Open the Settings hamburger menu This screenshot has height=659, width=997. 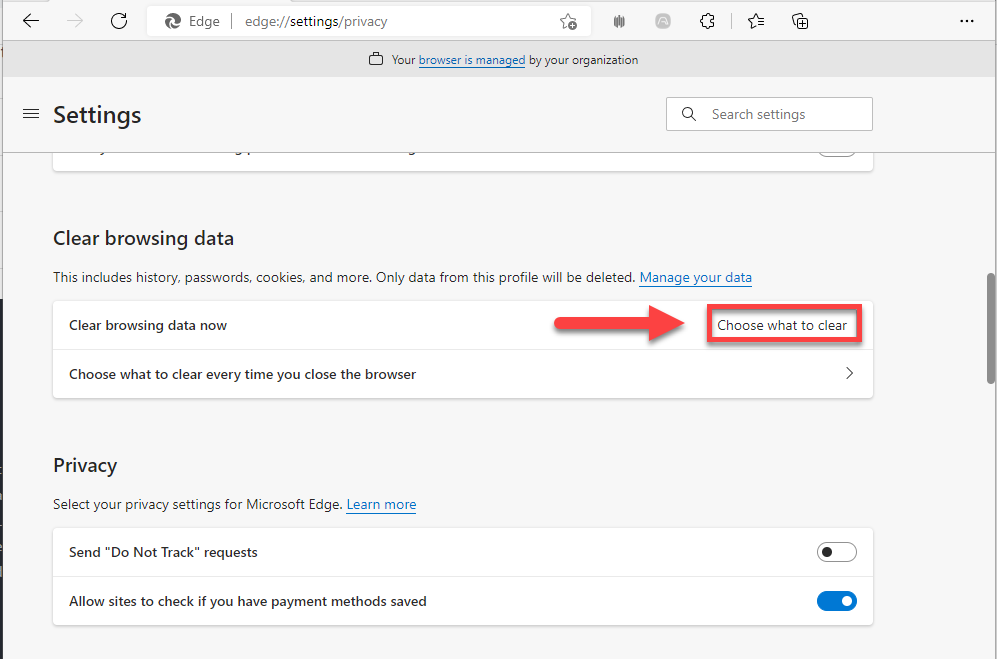coord(30,114)
